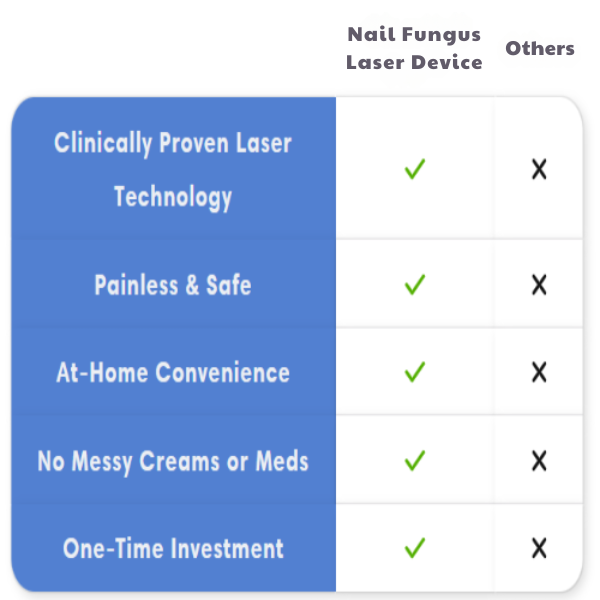This screenshot has width=600, height=600.
Task: Click the X mark for Clinically Proven Laser Technology
Action: 539,170
